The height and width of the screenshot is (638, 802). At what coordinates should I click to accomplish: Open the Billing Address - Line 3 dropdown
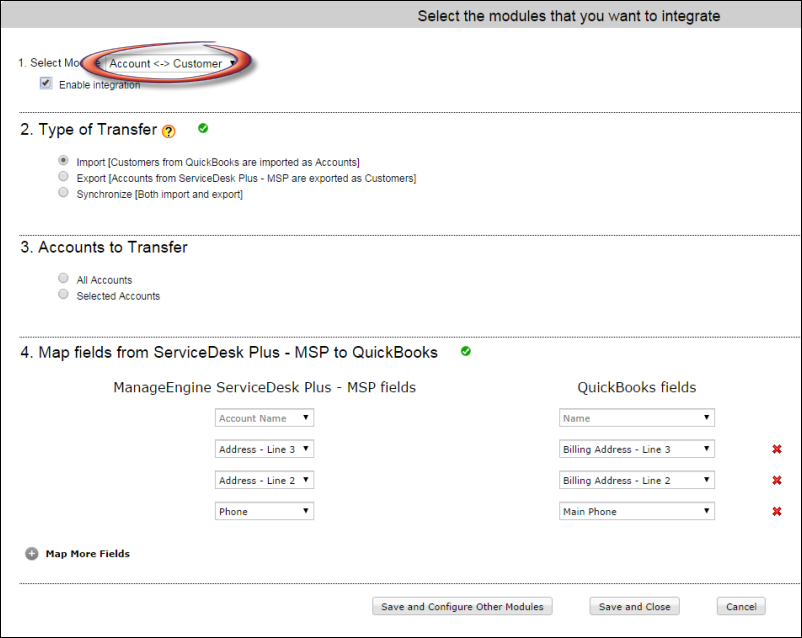pos(637,449)
